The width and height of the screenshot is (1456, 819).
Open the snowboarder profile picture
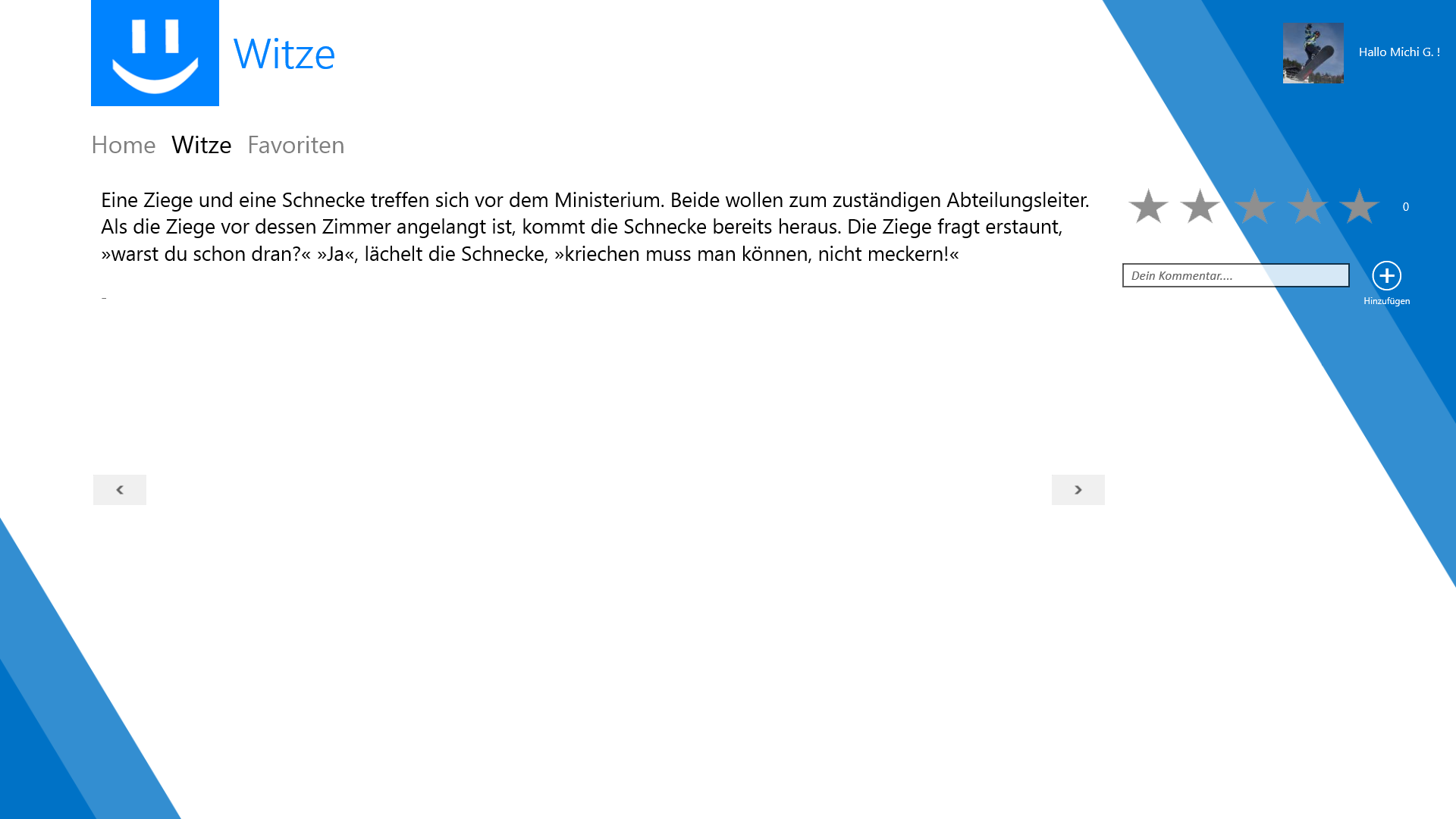click(x=1313, y=53)
